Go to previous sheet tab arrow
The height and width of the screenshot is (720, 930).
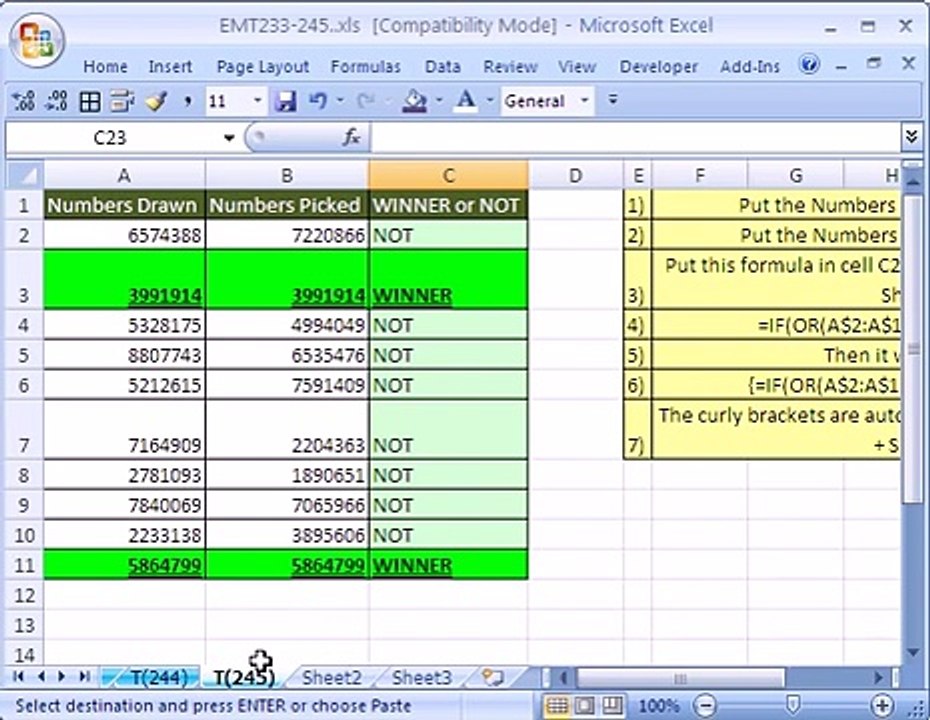pyautogui.click(x=41, y=676)
